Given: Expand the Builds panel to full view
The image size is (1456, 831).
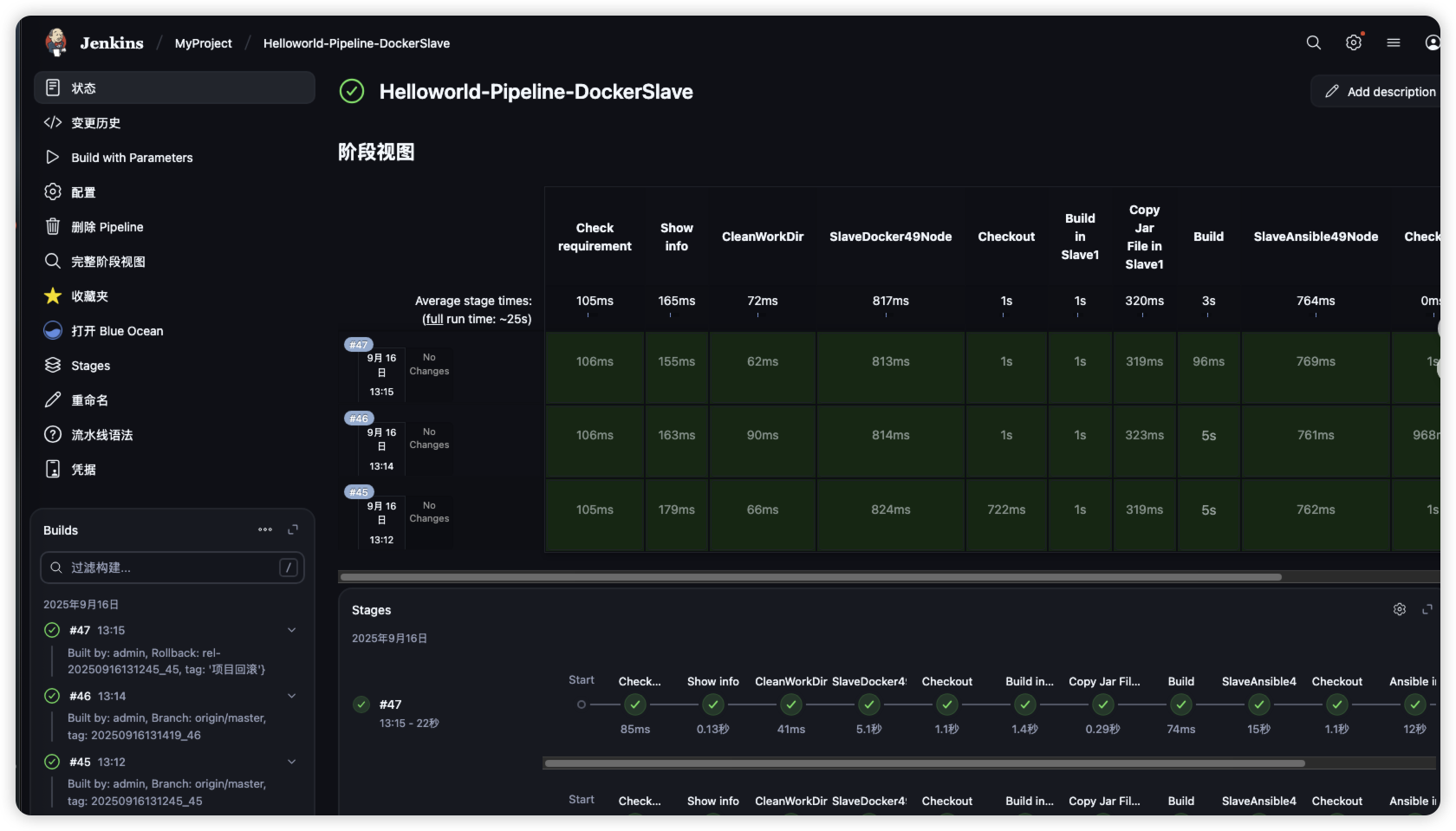Looking at the screenshot, I should pos(293,529).
